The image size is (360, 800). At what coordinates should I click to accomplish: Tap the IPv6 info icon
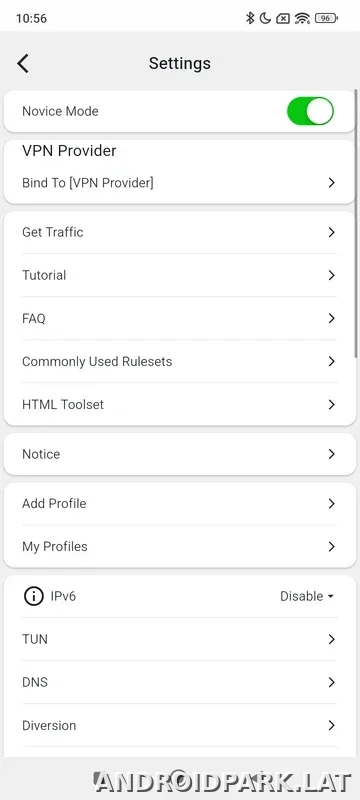click(34, 596)
